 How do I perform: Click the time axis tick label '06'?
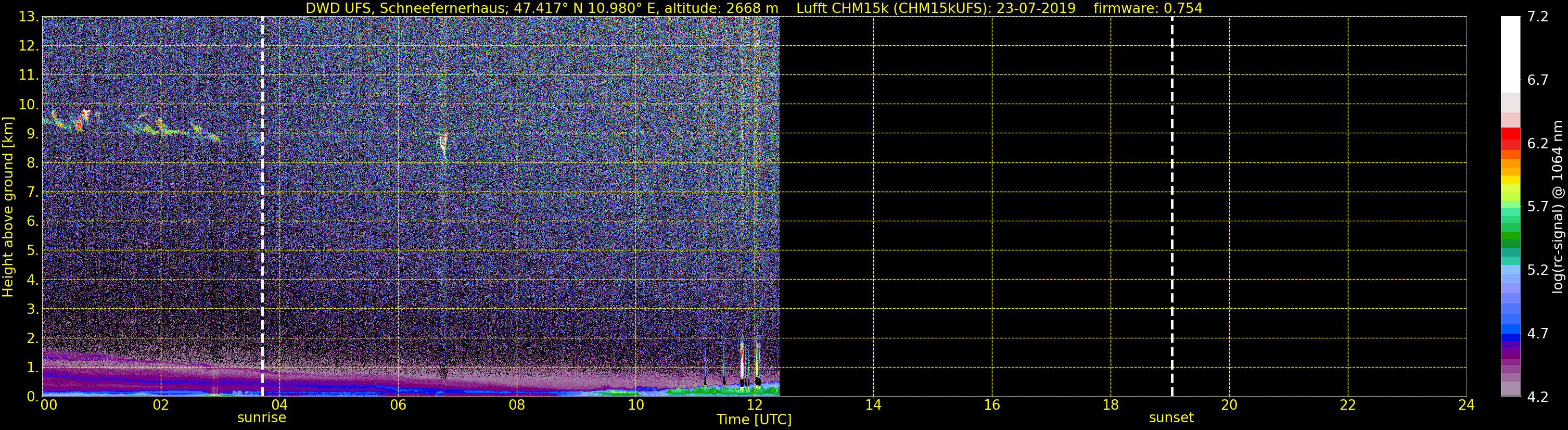398,405
